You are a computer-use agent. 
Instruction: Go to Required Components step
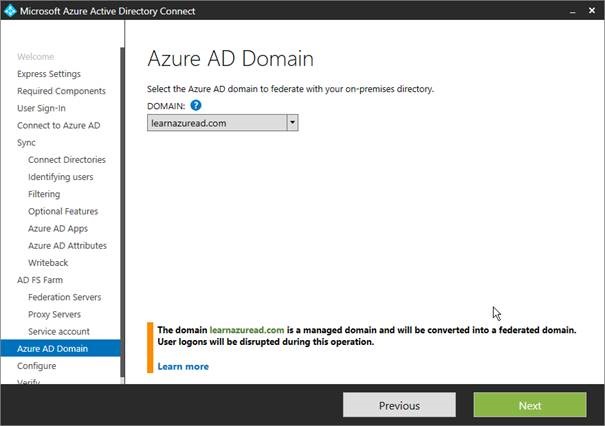(61, 91)
